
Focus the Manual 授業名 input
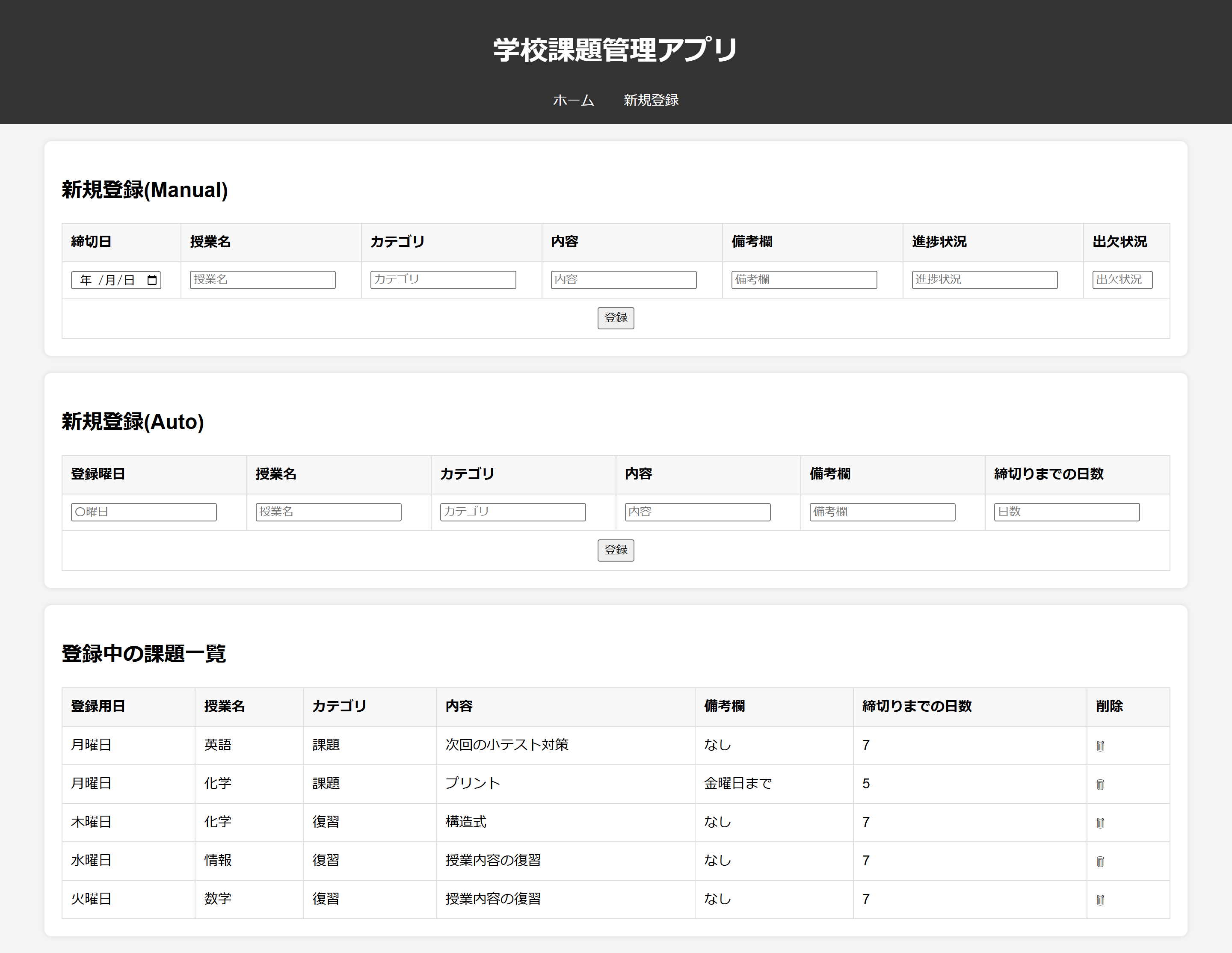tap(262, 280)
